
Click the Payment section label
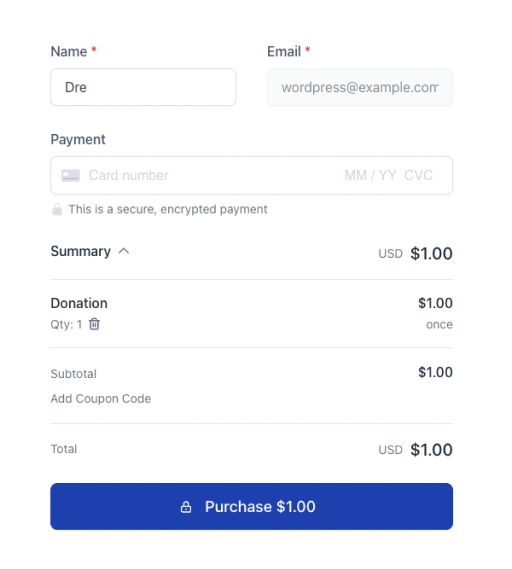pos(78,140)
